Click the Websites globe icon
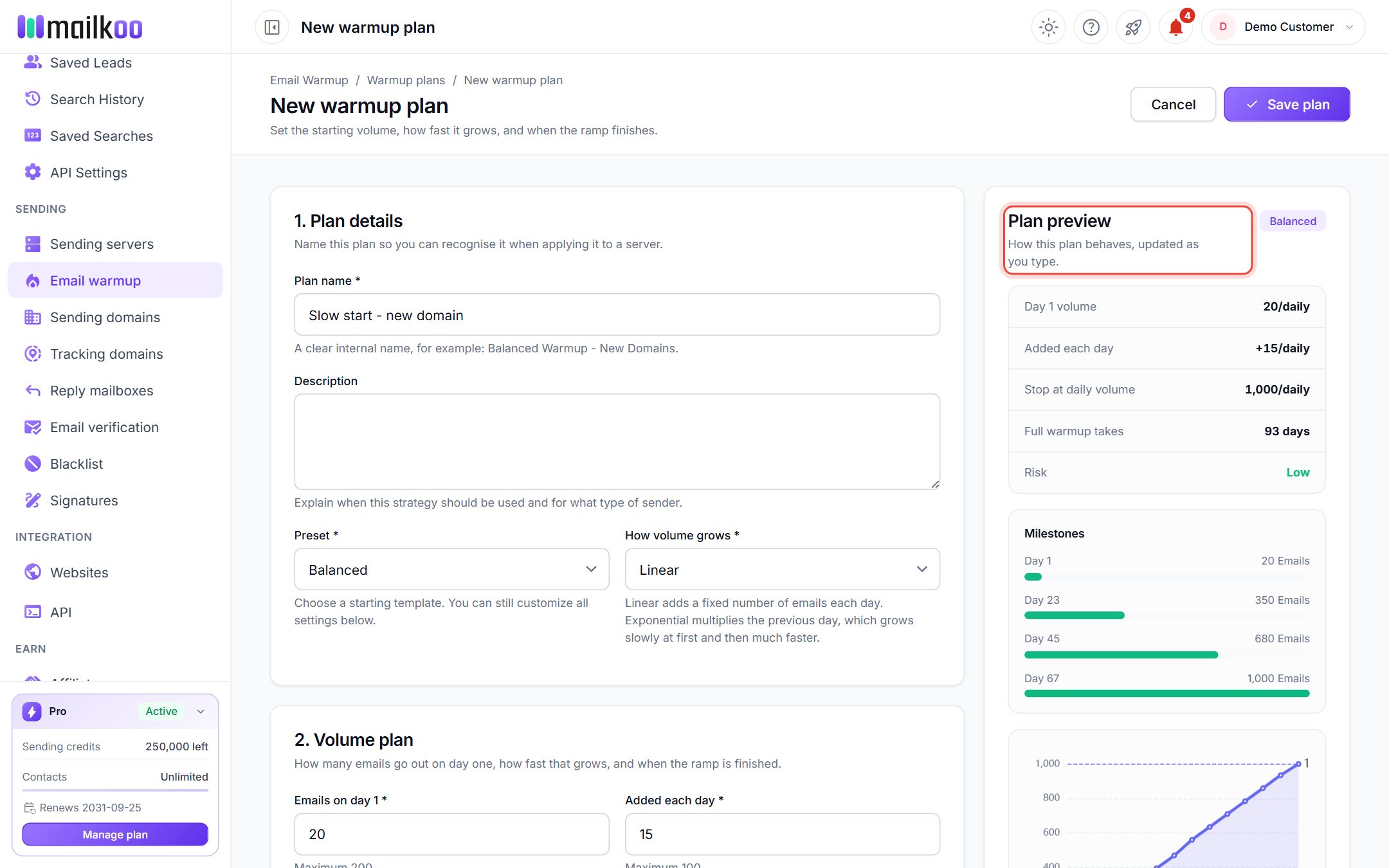Image resolution: width=1389 pixels, height=868 pixels. click(x=33, y=572)
